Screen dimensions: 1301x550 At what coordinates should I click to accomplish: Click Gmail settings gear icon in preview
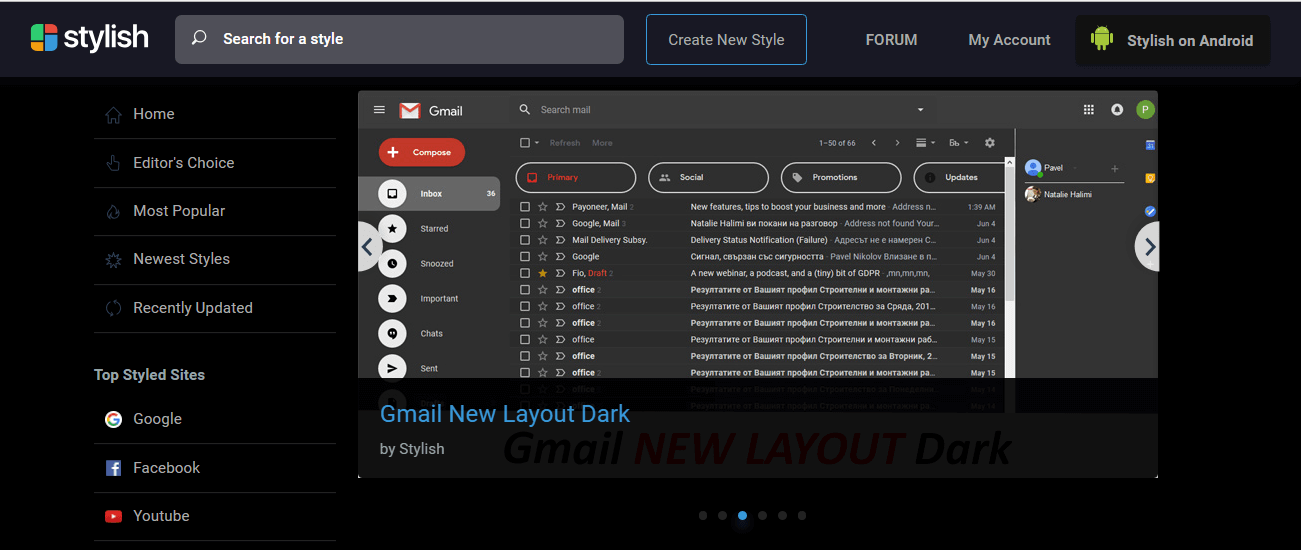(990, 143)
